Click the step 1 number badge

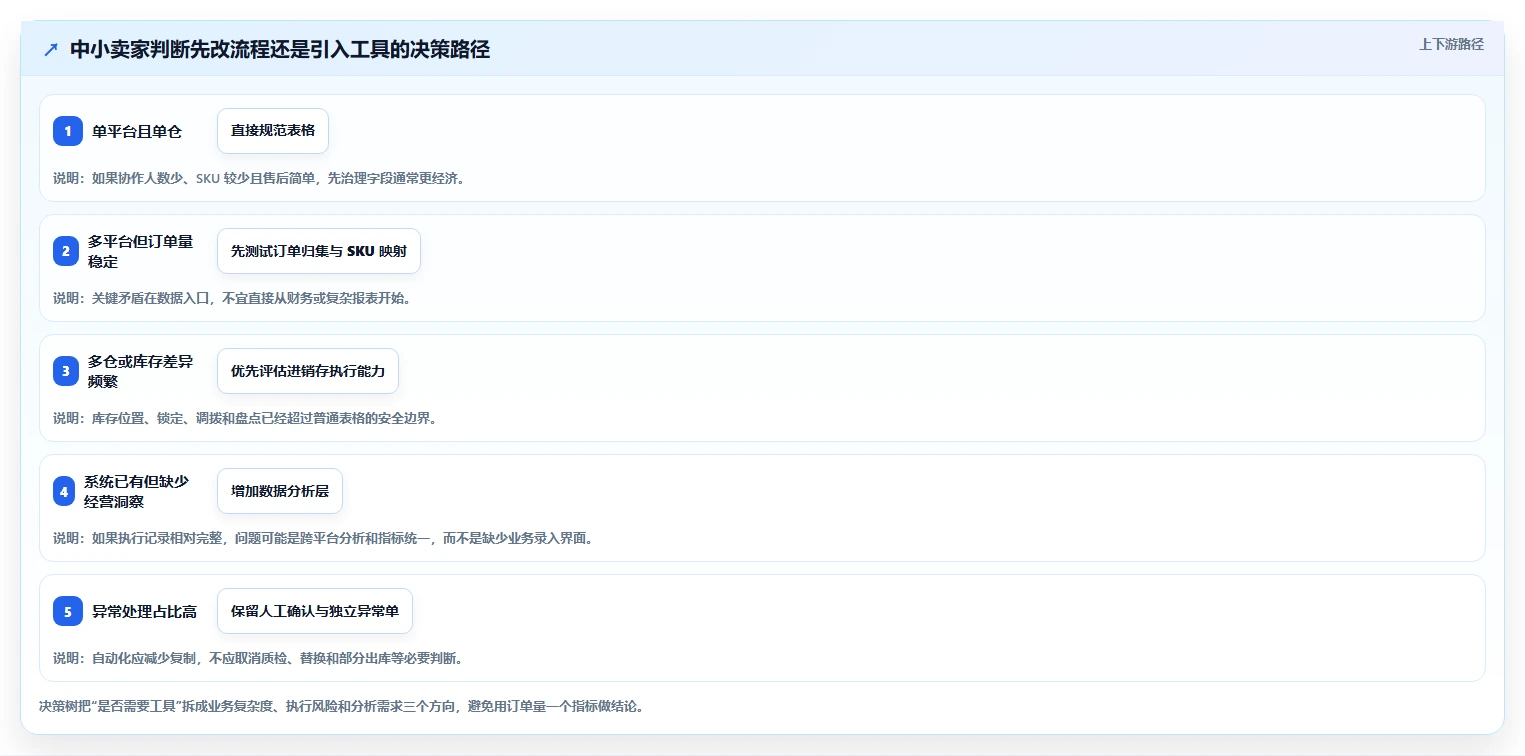click(68, 131)
